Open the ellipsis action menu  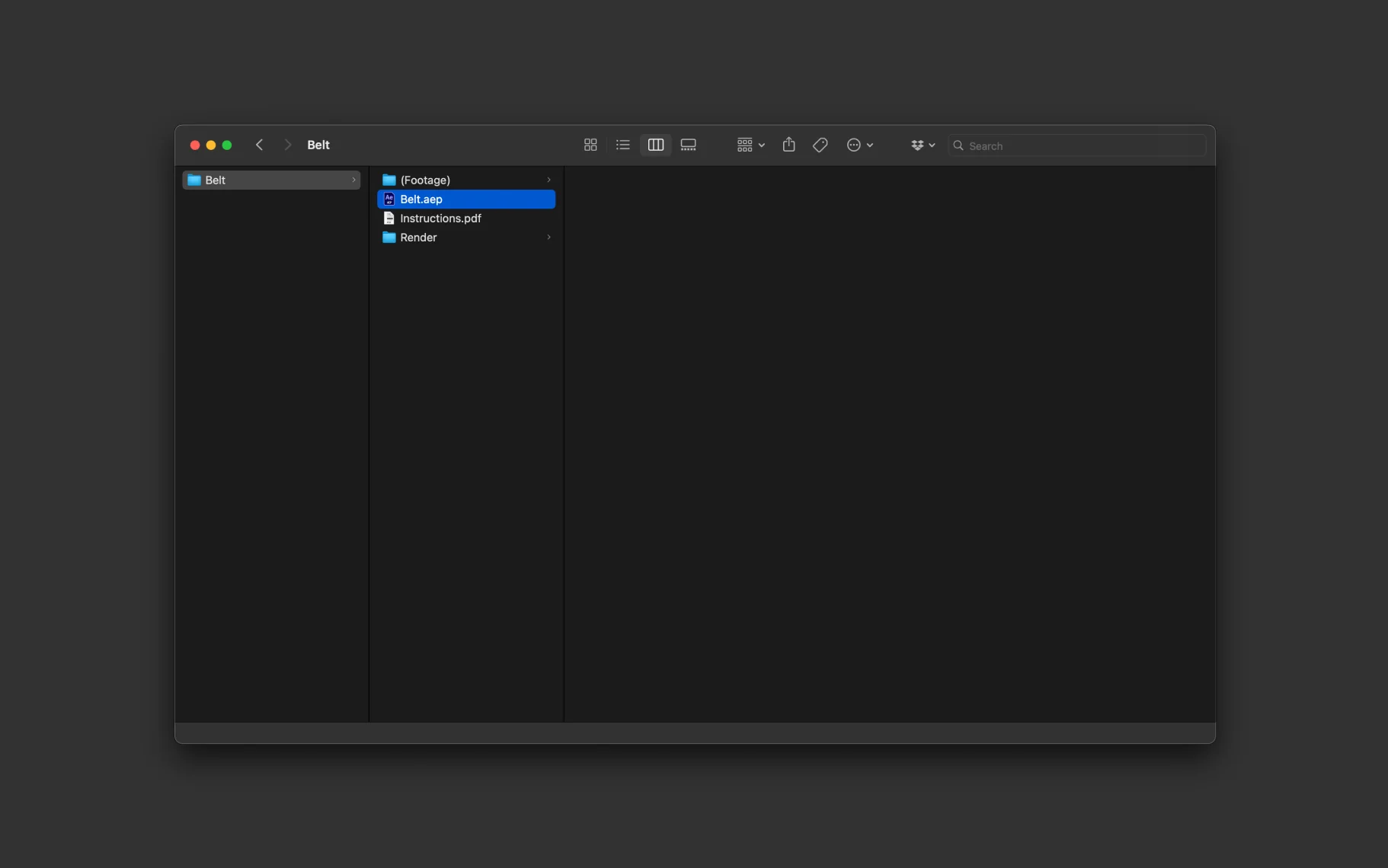tap(860, 145)
